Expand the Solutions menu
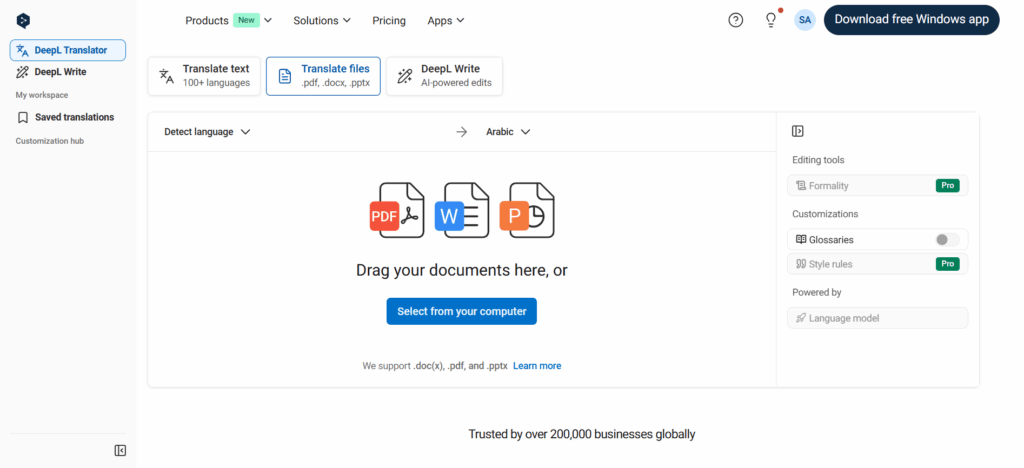The width and height of the screenshot is (1024, 468). coord(322,20)
